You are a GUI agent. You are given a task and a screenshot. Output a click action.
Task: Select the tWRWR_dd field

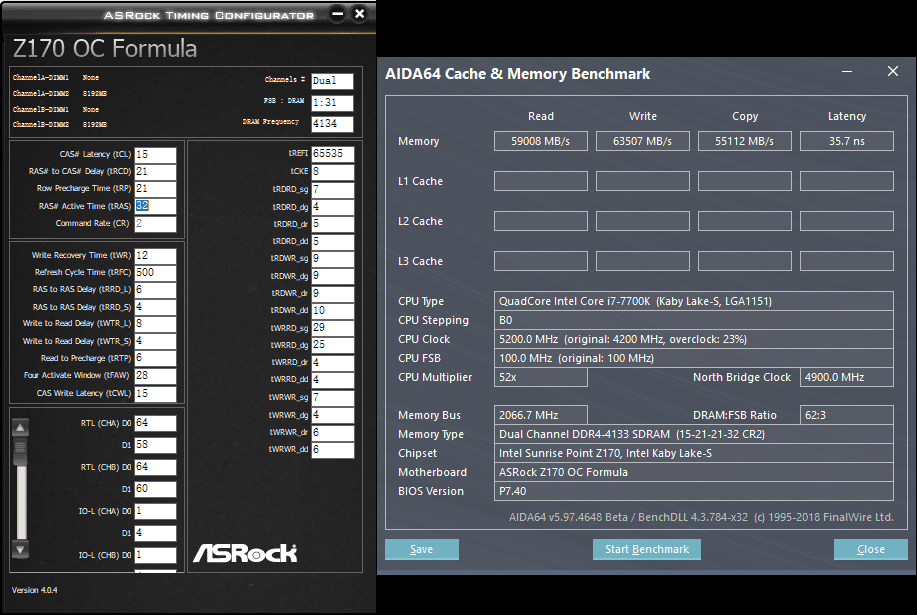coord(332,450)
